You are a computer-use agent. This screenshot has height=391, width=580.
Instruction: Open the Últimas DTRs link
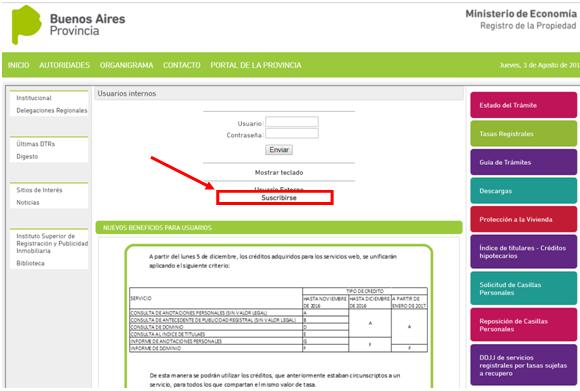point(36,144)
